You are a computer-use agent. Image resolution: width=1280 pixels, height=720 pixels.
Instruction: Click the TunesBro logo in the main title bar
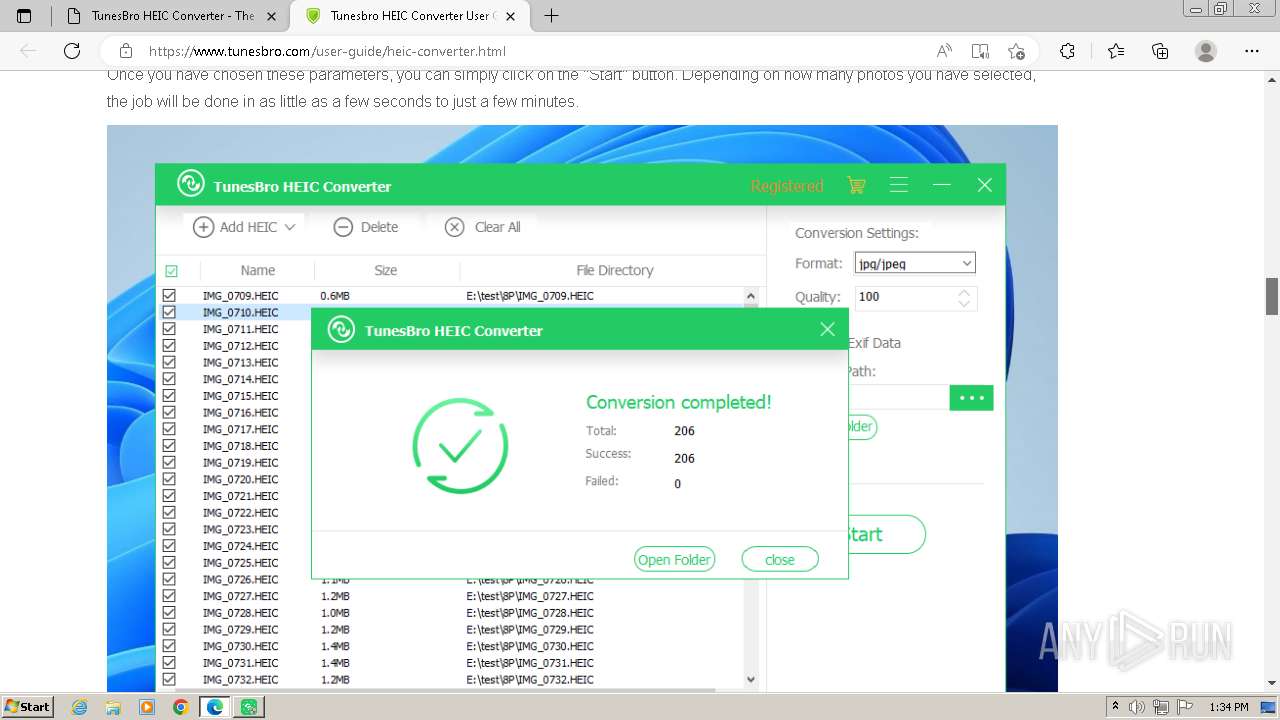point(190,184)
